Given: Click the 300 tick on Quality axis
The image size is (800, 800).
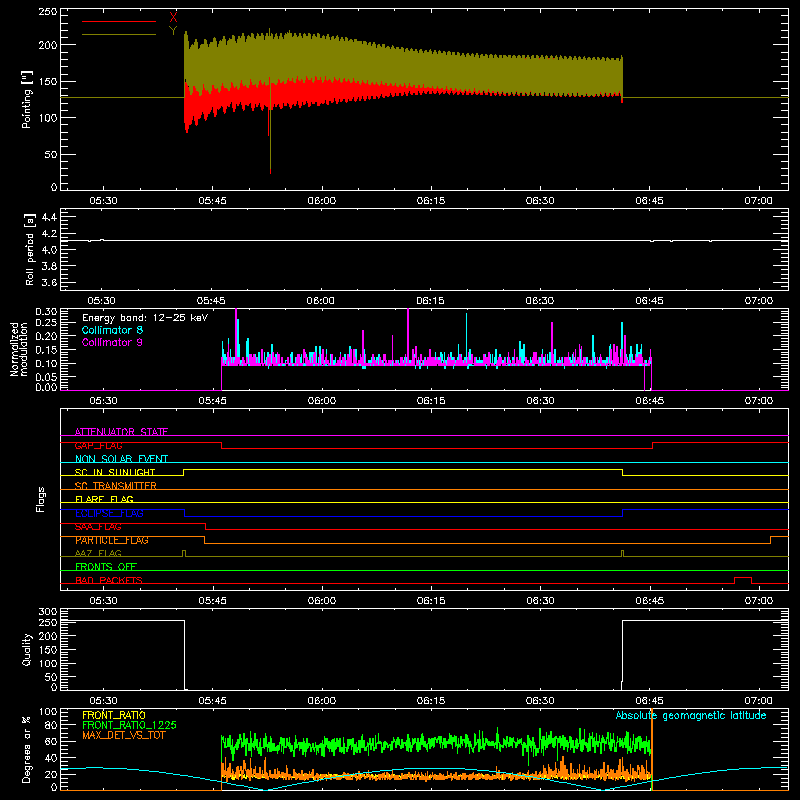Looking at the screenshot, I should point(48,612).
